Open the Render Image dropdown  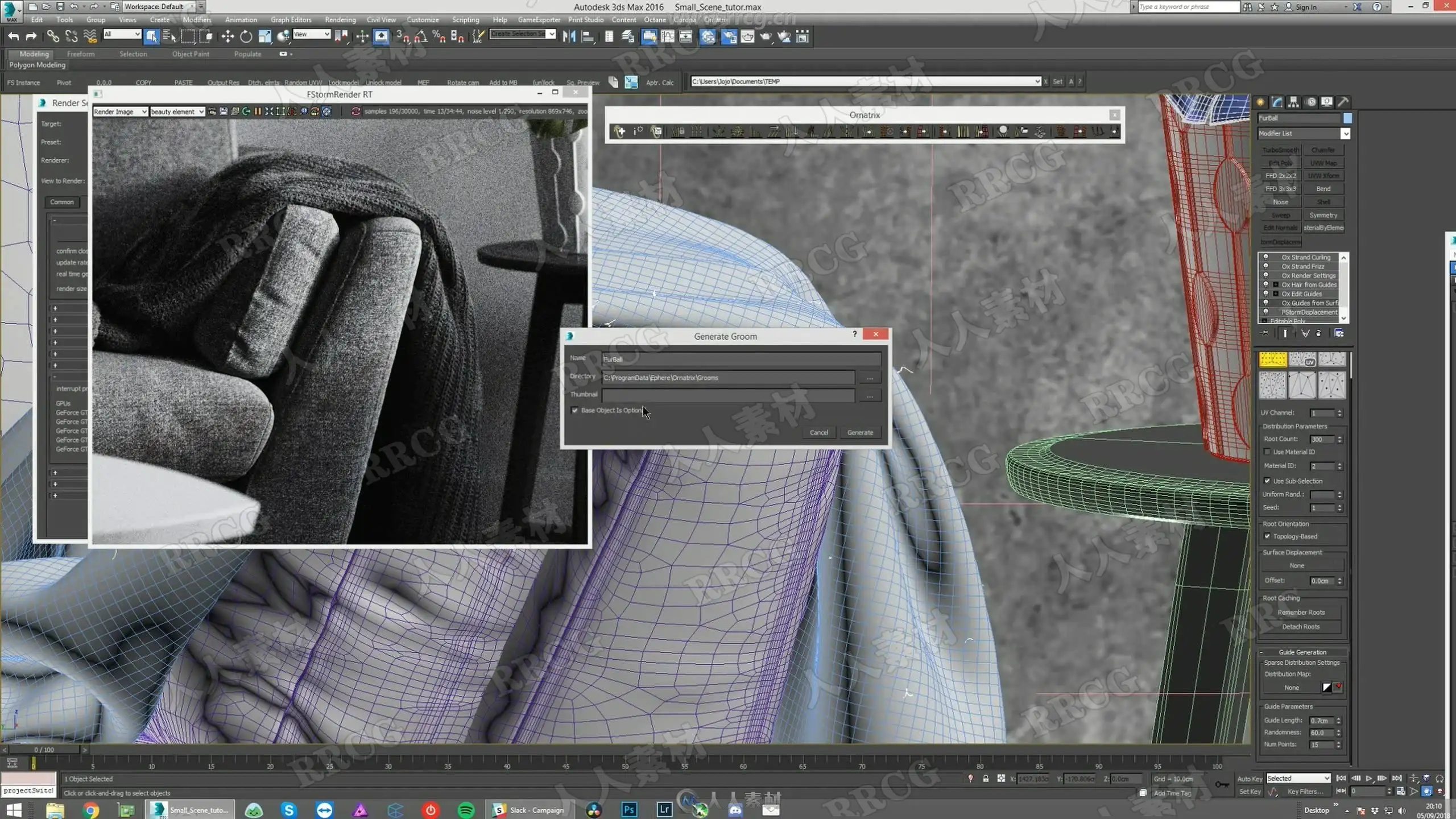[144, 112]
